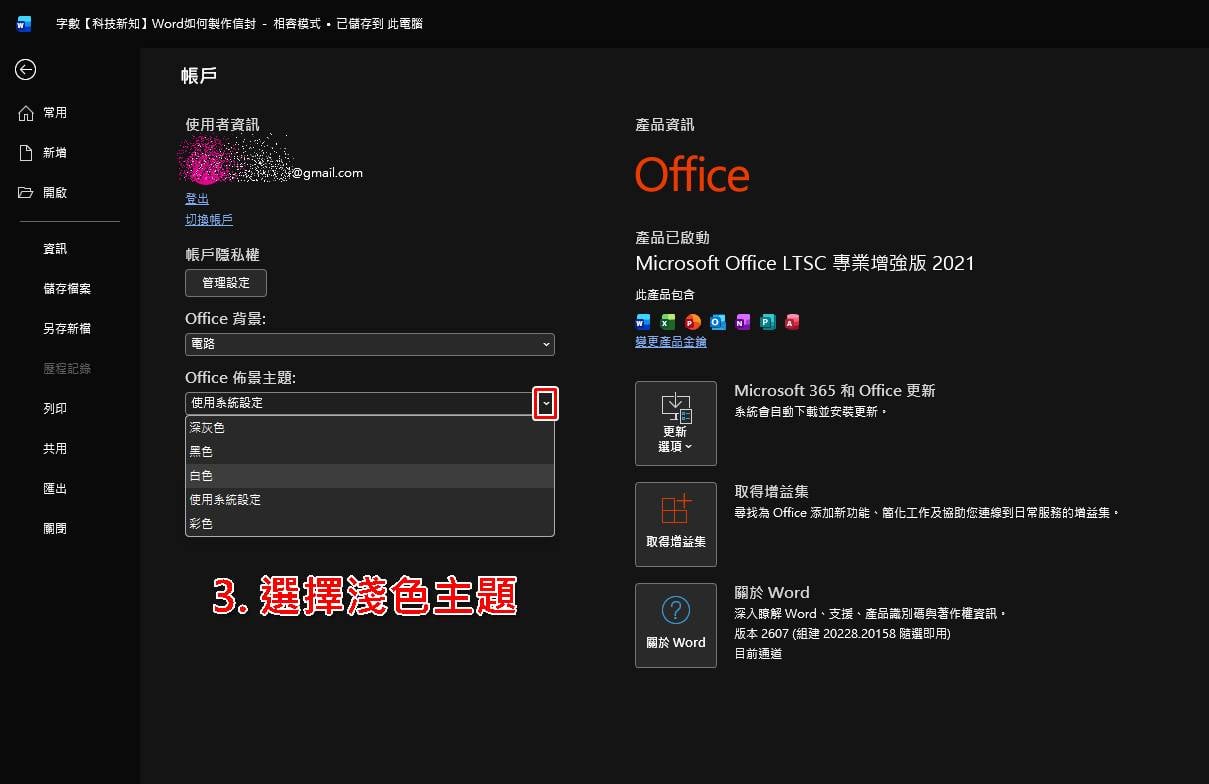Click the Excel product icon
This screenshot has height=784, width=1209.
[668, 322]
